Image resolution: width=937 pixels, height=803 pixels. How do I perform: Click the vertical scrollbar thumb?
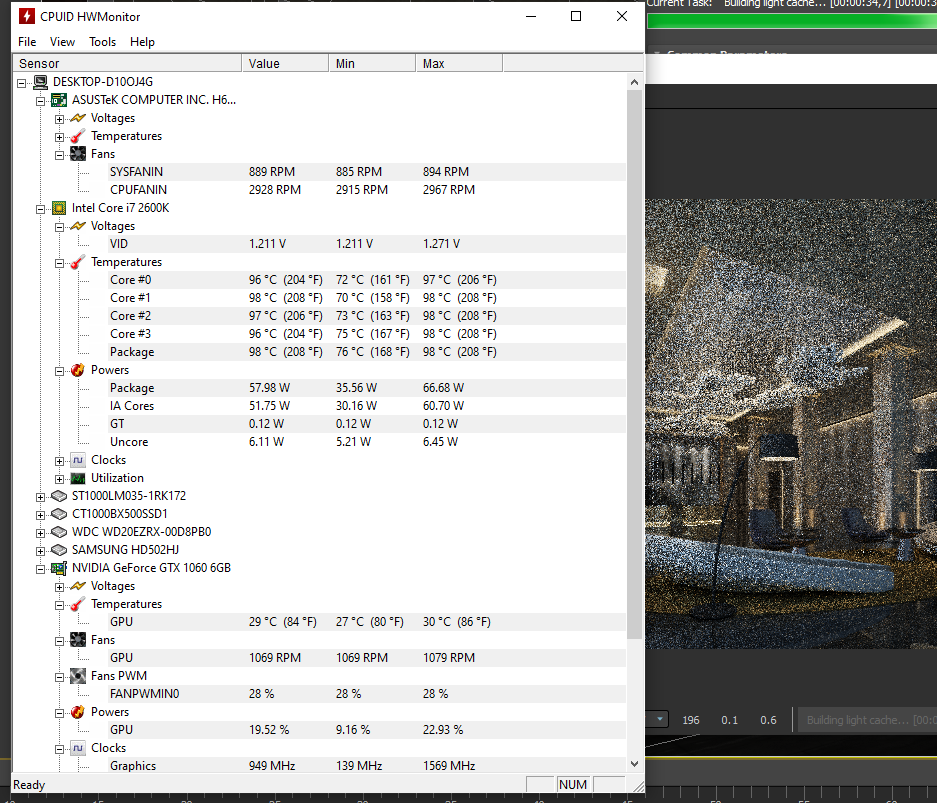pos(635,364)
